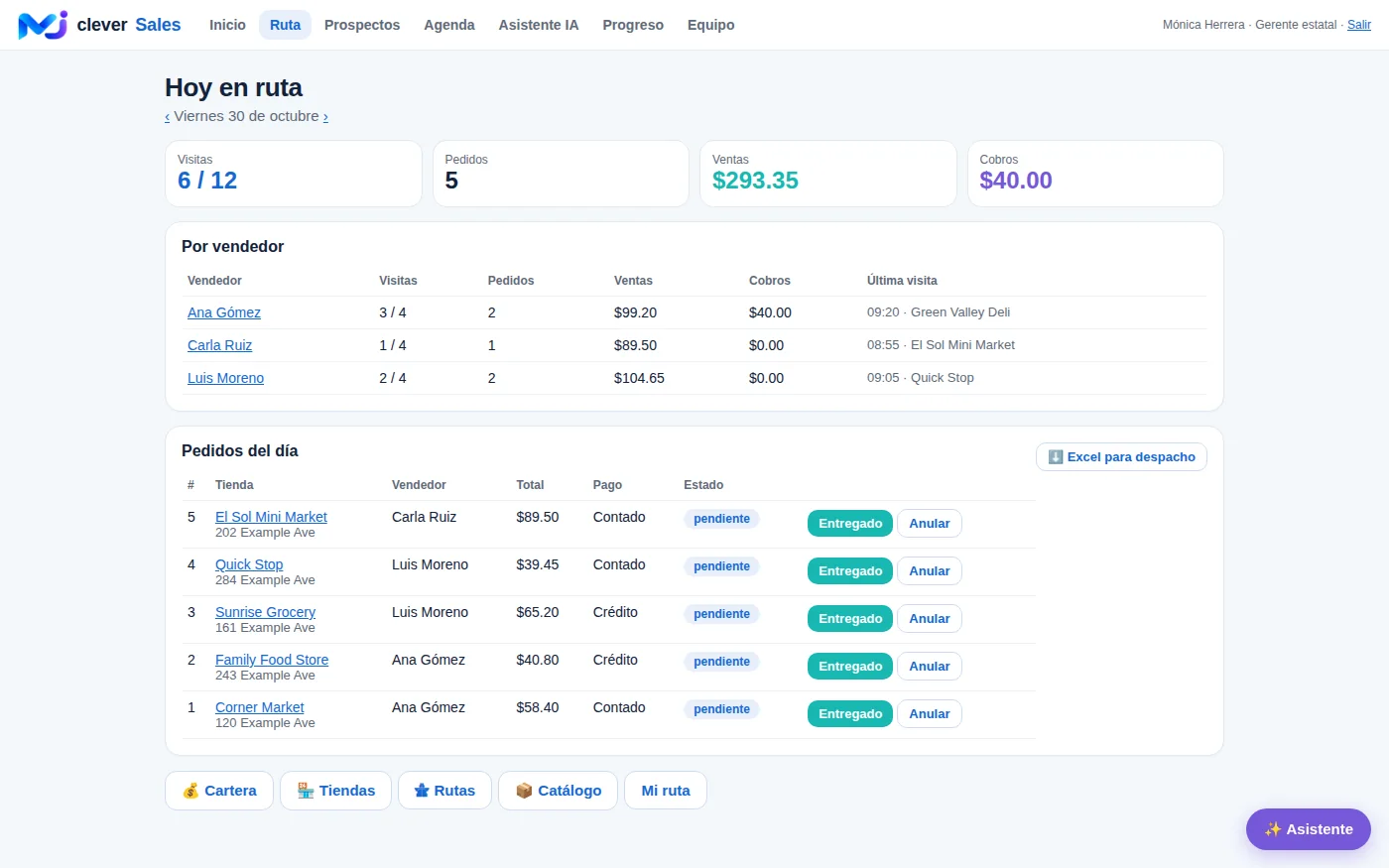Open the Sunrise Grocery store link

pos(265,612)
